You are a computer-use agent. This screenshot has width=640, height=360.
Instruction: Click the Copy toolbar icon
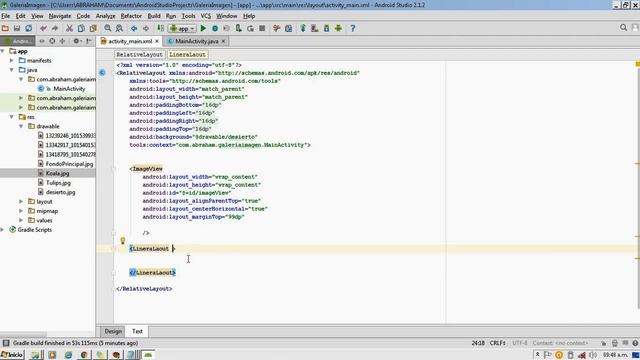point(81,28)
